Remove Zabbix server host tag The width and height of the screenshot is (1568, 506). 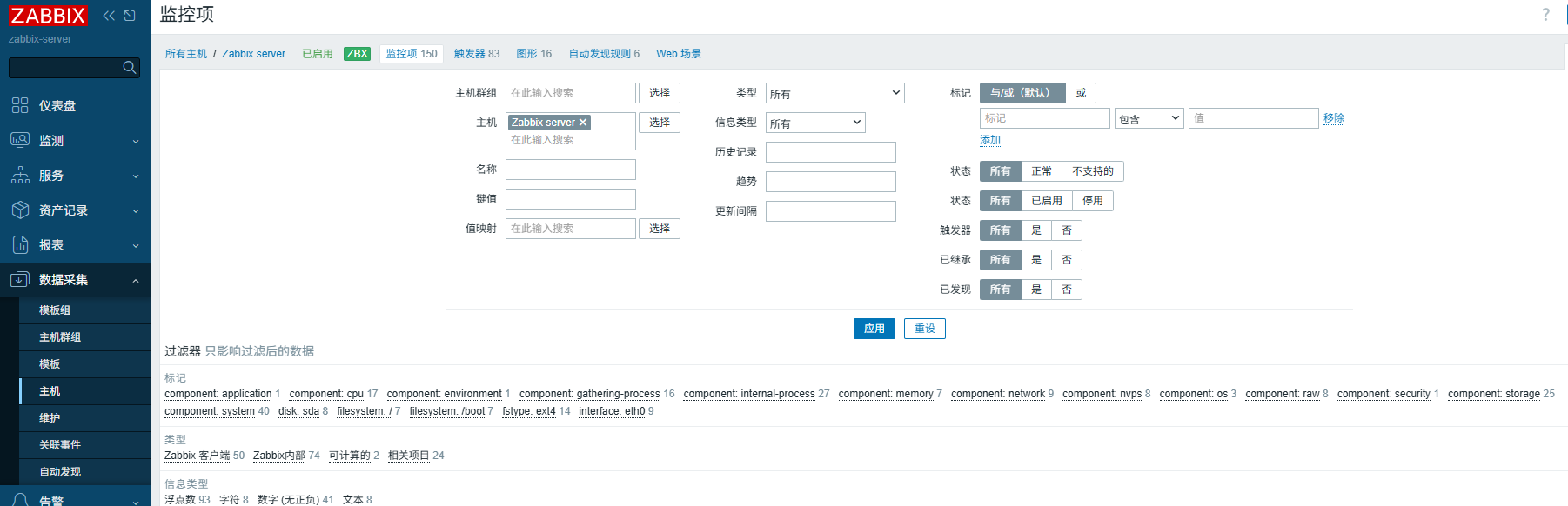(583, 123)
